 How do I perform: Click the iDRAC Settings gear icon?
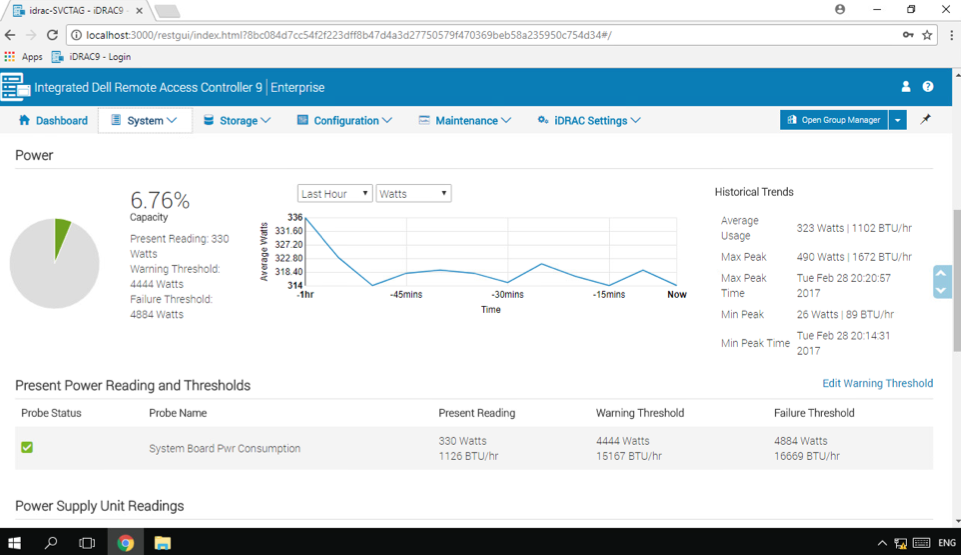542,120
